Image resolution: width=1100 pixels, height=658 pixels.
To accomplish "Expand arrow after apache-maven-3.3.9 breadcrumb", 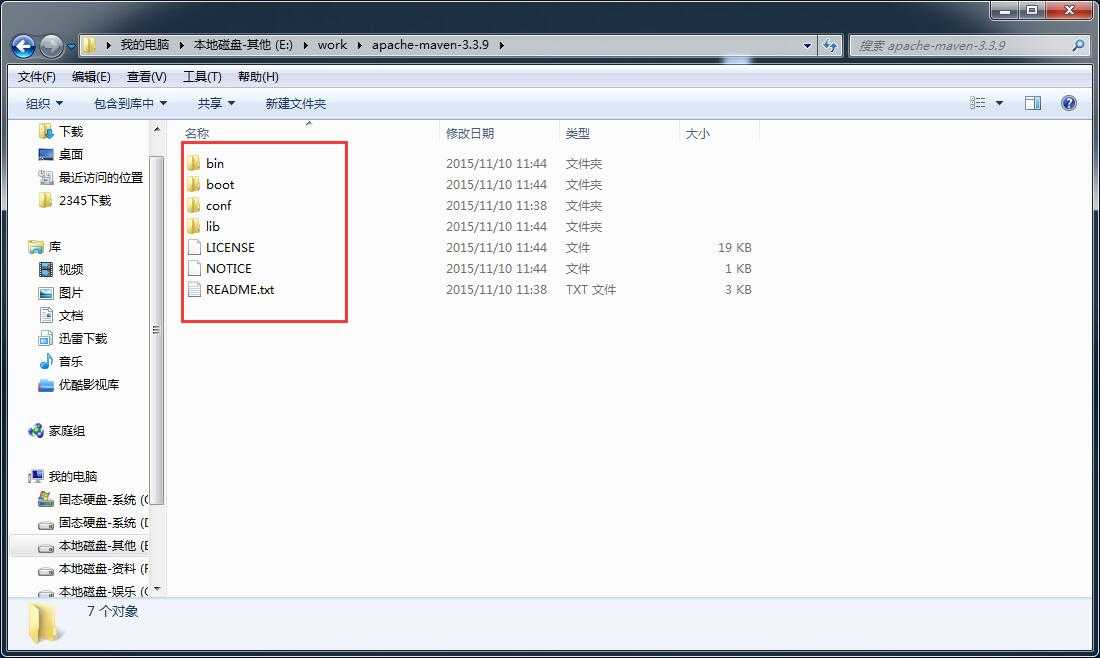I will point(502,46).
